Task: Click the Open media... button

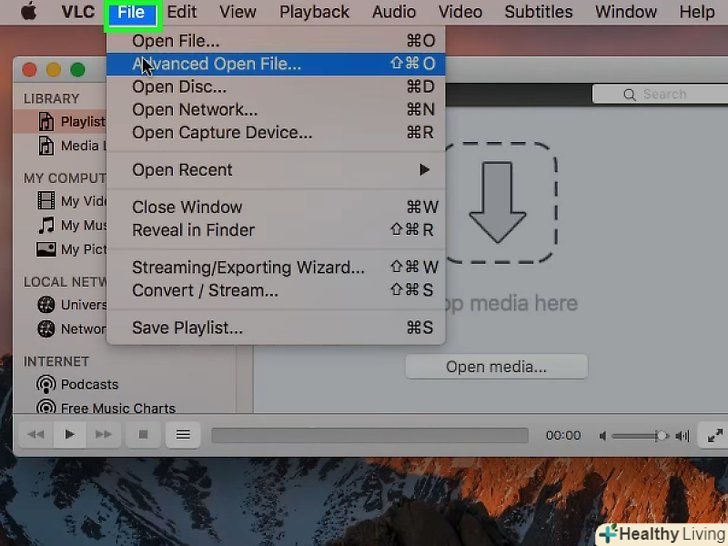Action: coord(496,367)
